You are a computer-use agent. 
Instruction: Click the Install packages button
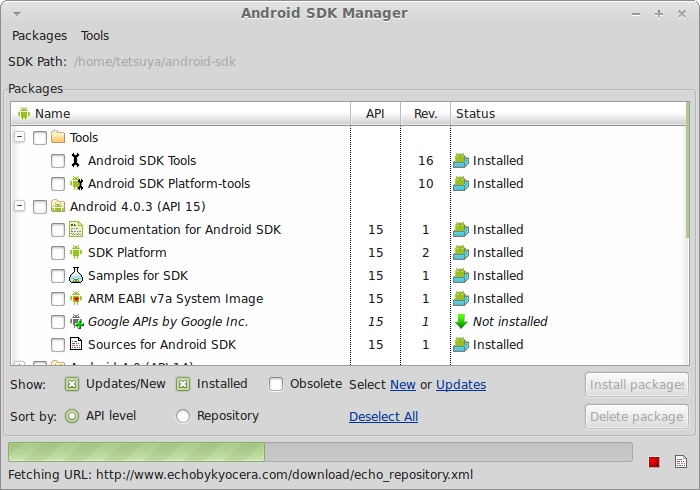(637, 385)
